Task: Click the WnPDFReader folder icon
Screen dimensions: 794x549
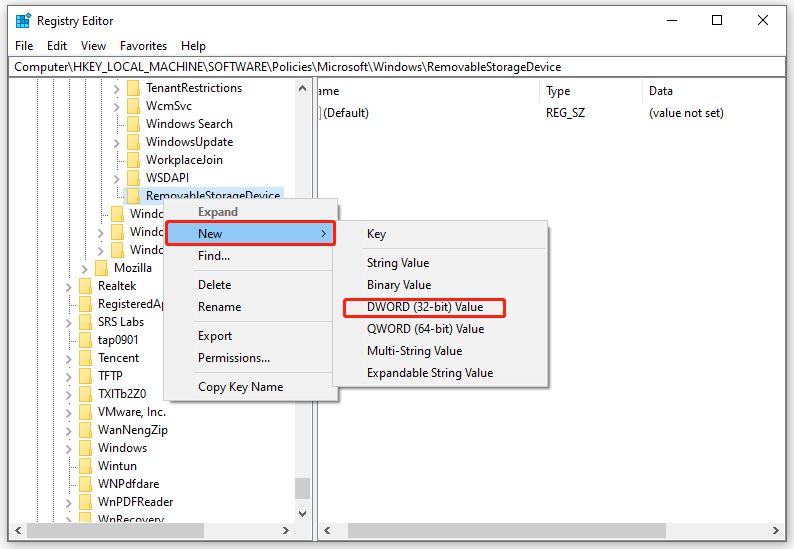Action: 86,502
